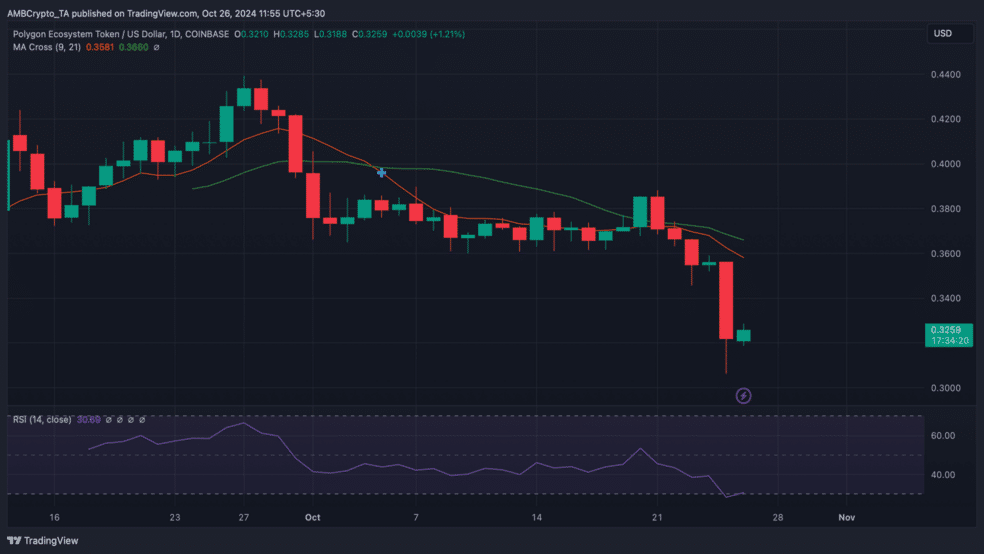
Task: Click the 14 date label on the time axis
Action: click(x=537, y=518)
